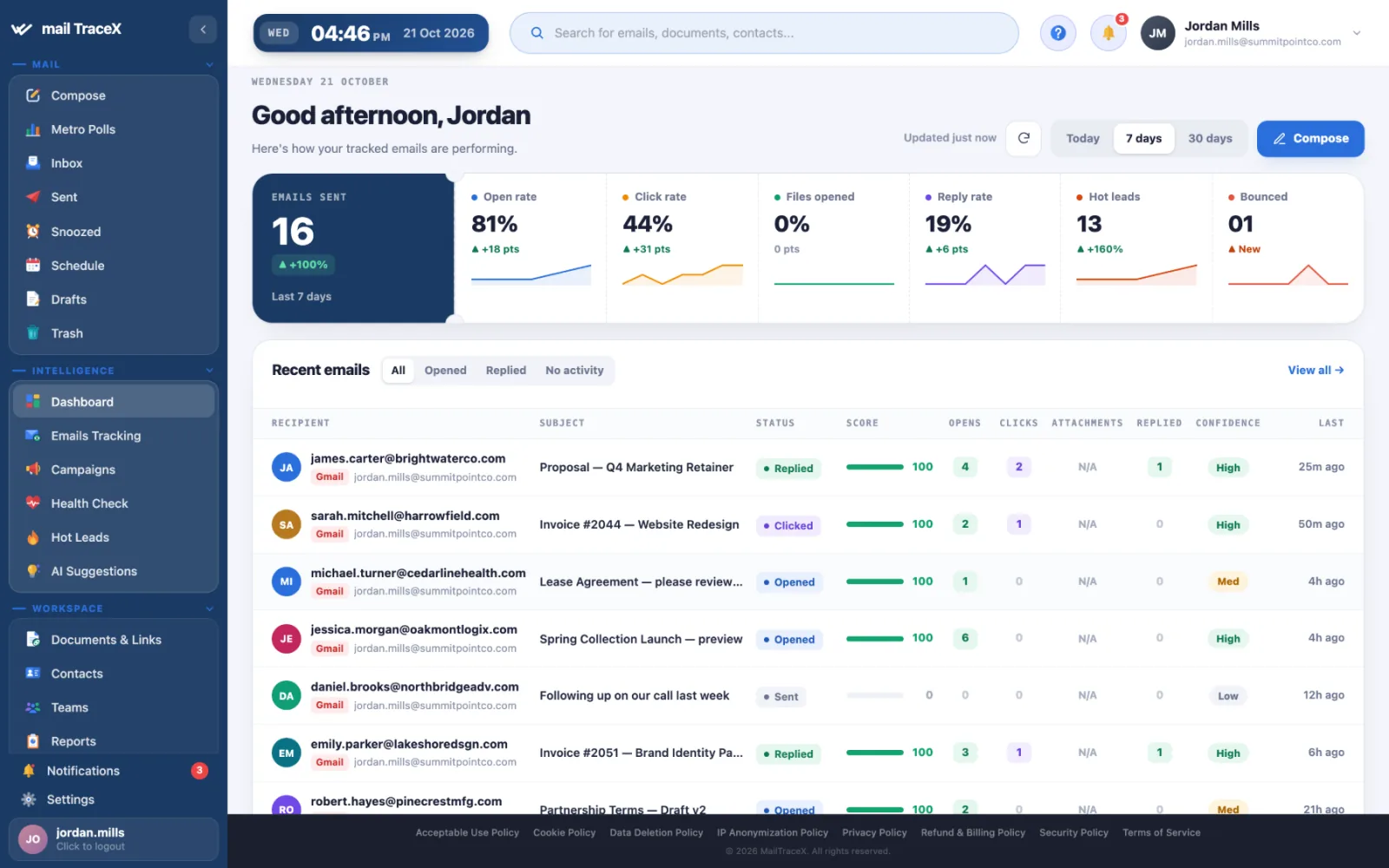1389x868 pixels.
Task: Open Privacy Policy footer link
Action: (x=874, y=832)
